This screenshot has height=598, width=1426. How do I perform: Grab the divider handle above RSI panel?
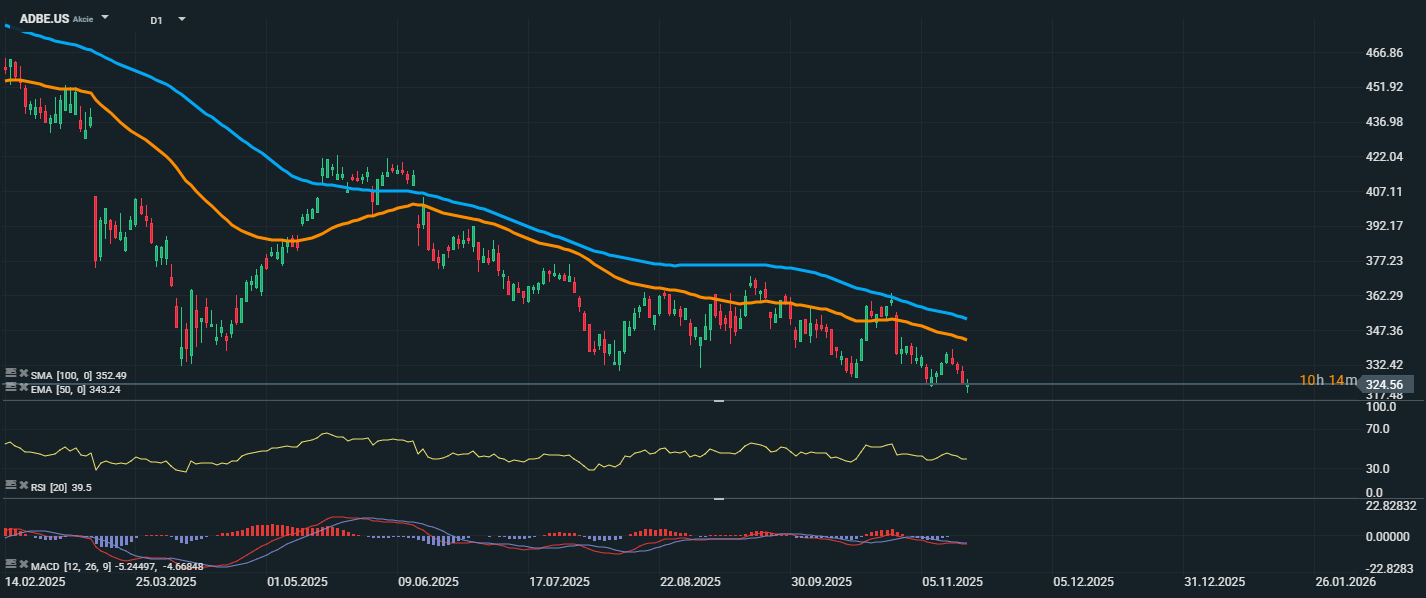(x=718, y=401)
